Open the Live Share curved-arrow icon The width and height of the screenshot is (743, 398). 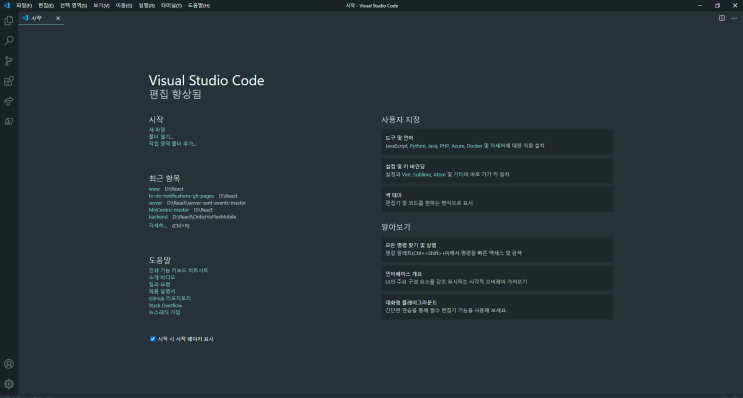pos(9,101)
